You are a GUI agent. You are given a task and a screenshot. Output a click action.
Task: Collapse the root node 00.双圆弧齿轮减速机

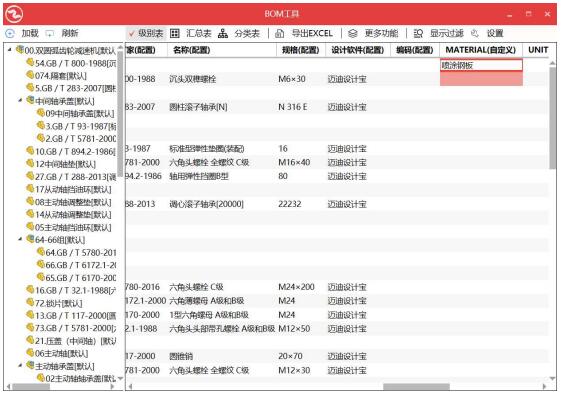[x=10, y=50]
